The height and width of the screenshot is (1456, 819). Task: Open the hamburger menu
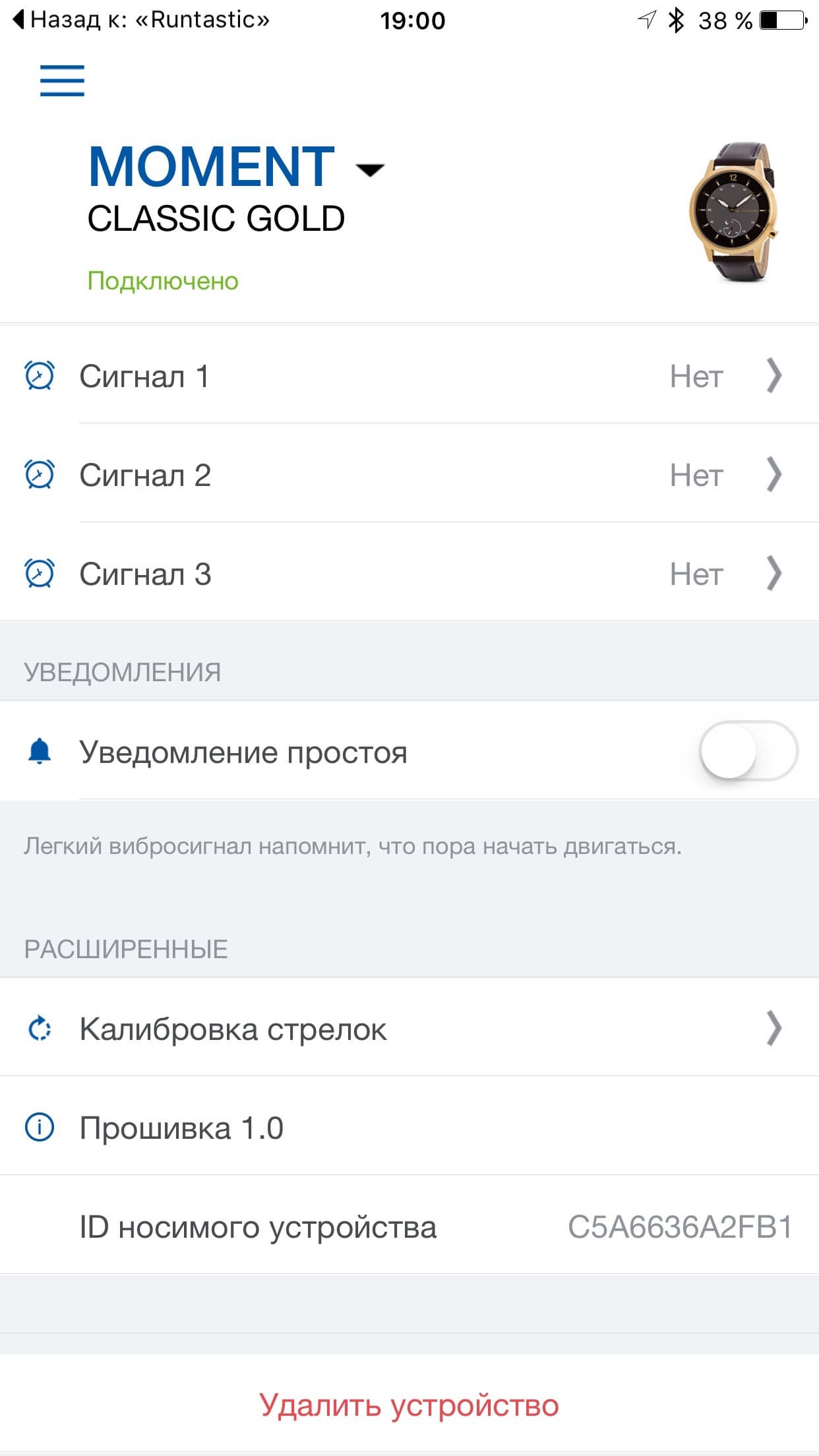(62, 81)
